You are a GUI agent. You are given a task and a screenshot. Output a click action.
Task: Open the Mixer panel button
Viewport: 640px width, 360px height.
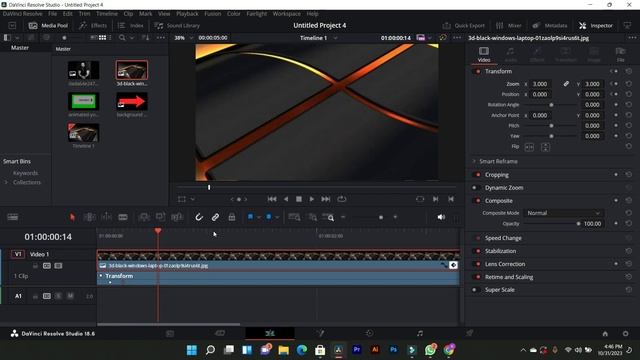pos(508,25)
